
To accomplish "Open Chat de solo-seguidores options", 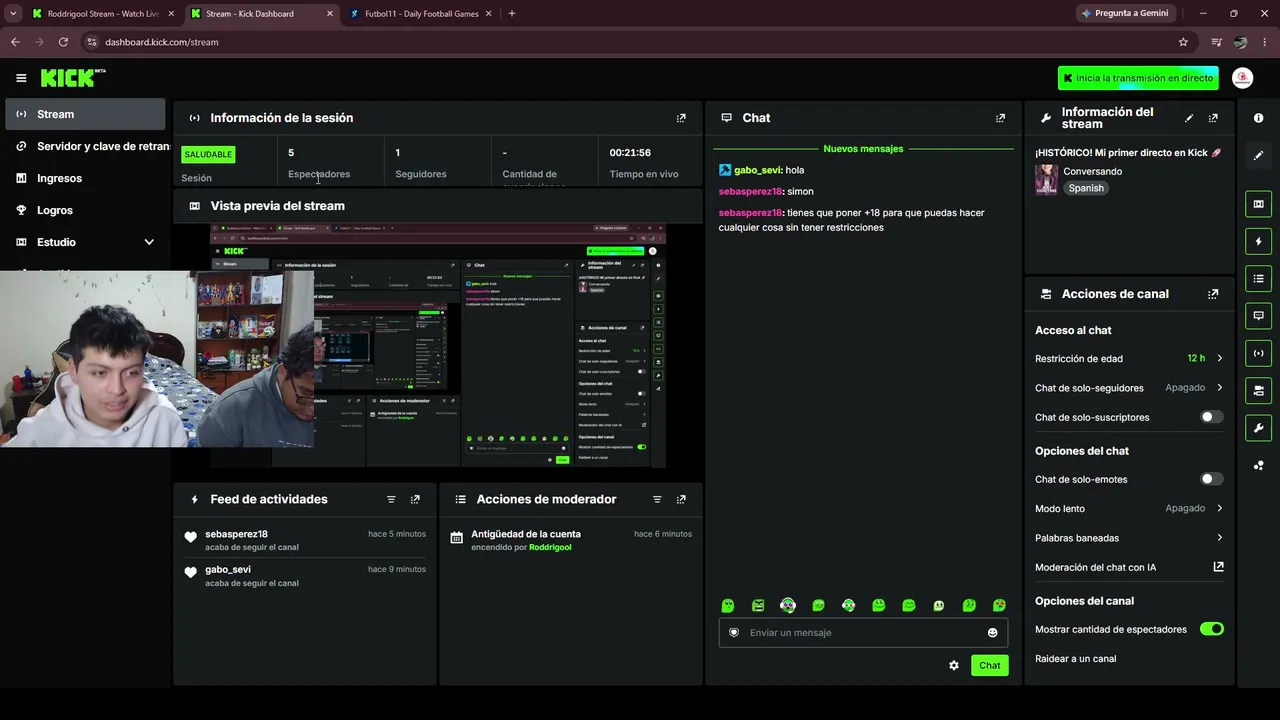I will pyautogui.click(x=1129, y=388).
